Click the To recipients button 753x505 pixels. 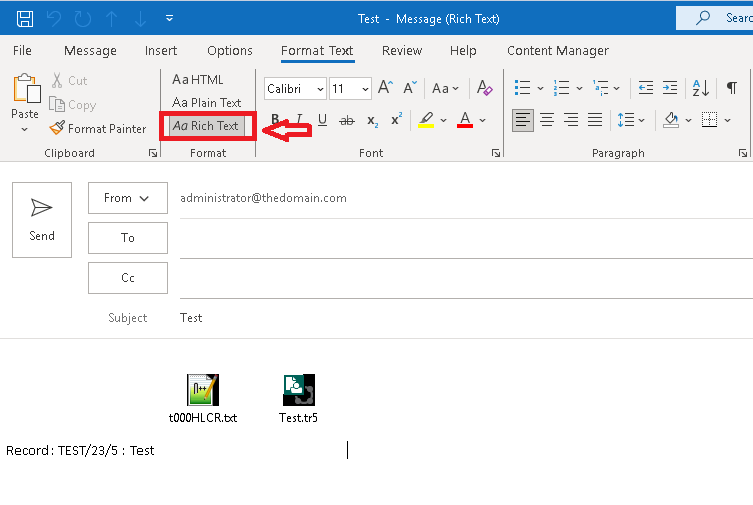(x=127, y=238)
